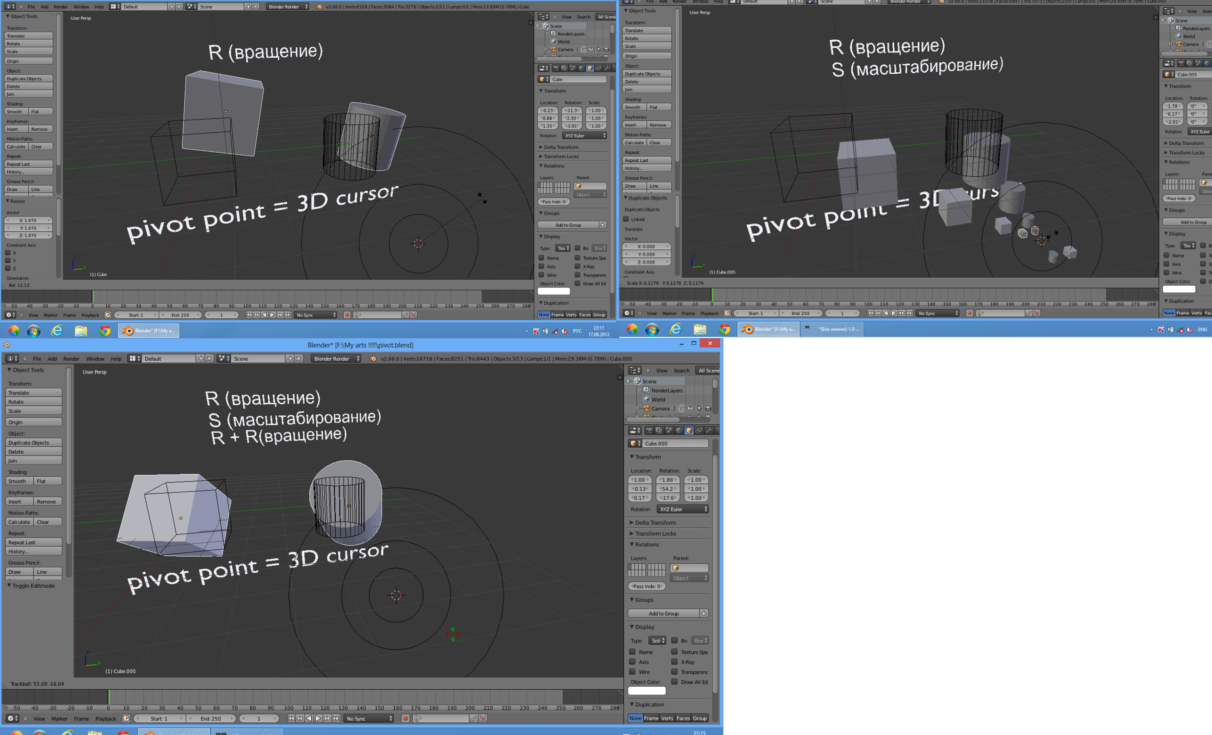
Task: Click the Pass Index slider field in bottom window
Action: point(647,586)
